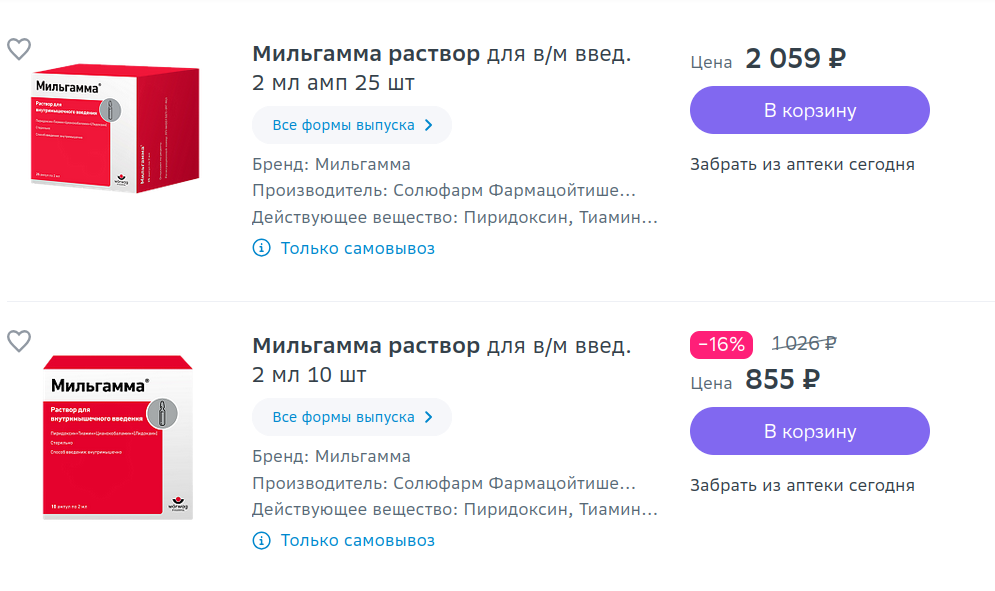
Task: Click 'Забрать из аптеки сегодня' under first product
Action: click(802, 164)
